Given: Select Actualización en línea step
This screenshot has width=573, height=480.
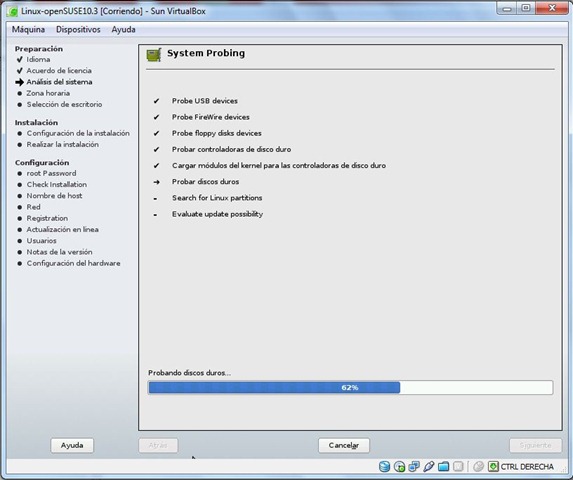Looking at the screenshot, I should (x=62, y=230).
